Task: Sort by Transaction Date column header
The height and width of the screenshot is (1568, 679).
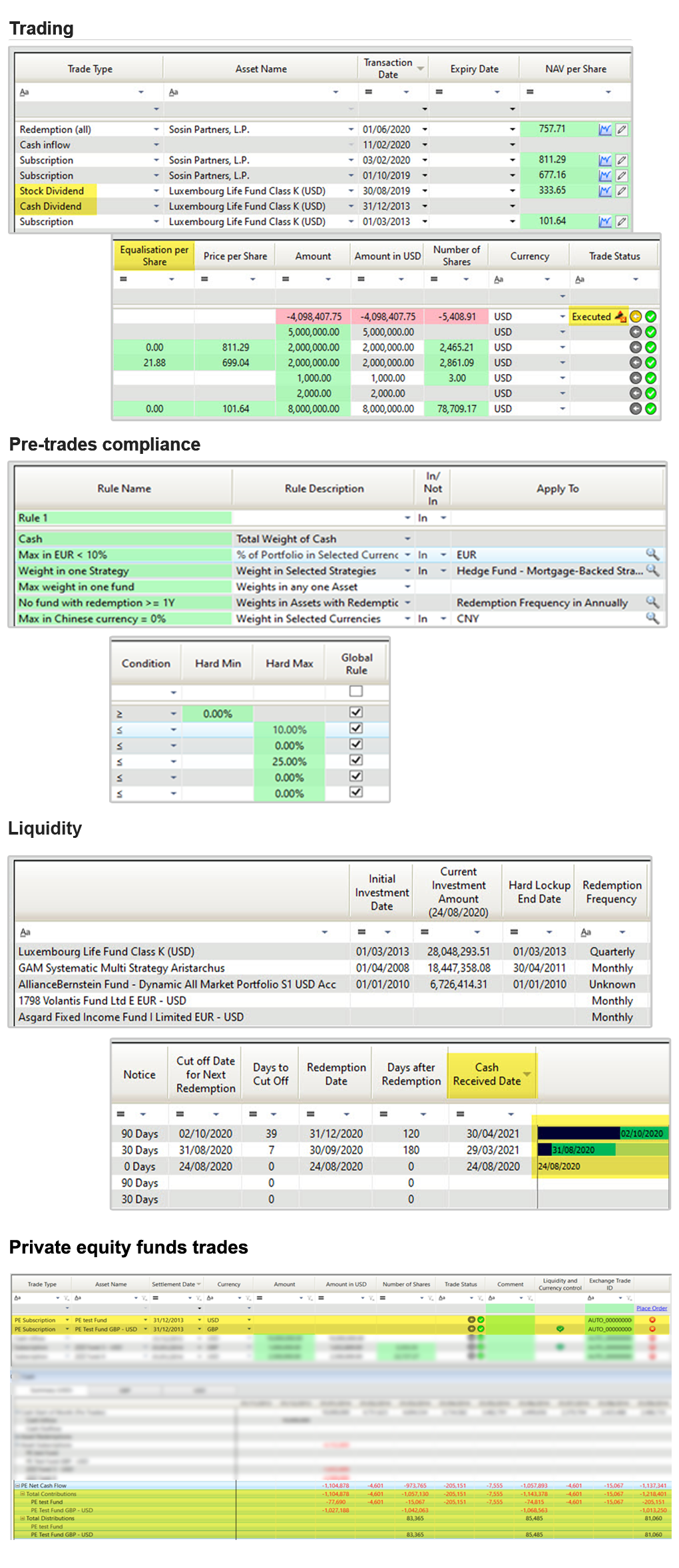Action: click(393, 69)
